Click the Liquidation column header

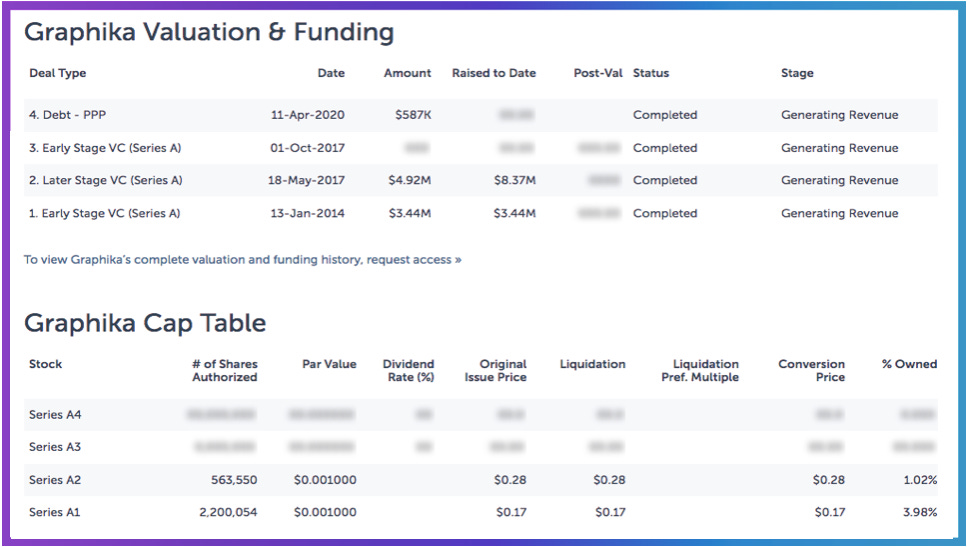click(x=593, y=364)
